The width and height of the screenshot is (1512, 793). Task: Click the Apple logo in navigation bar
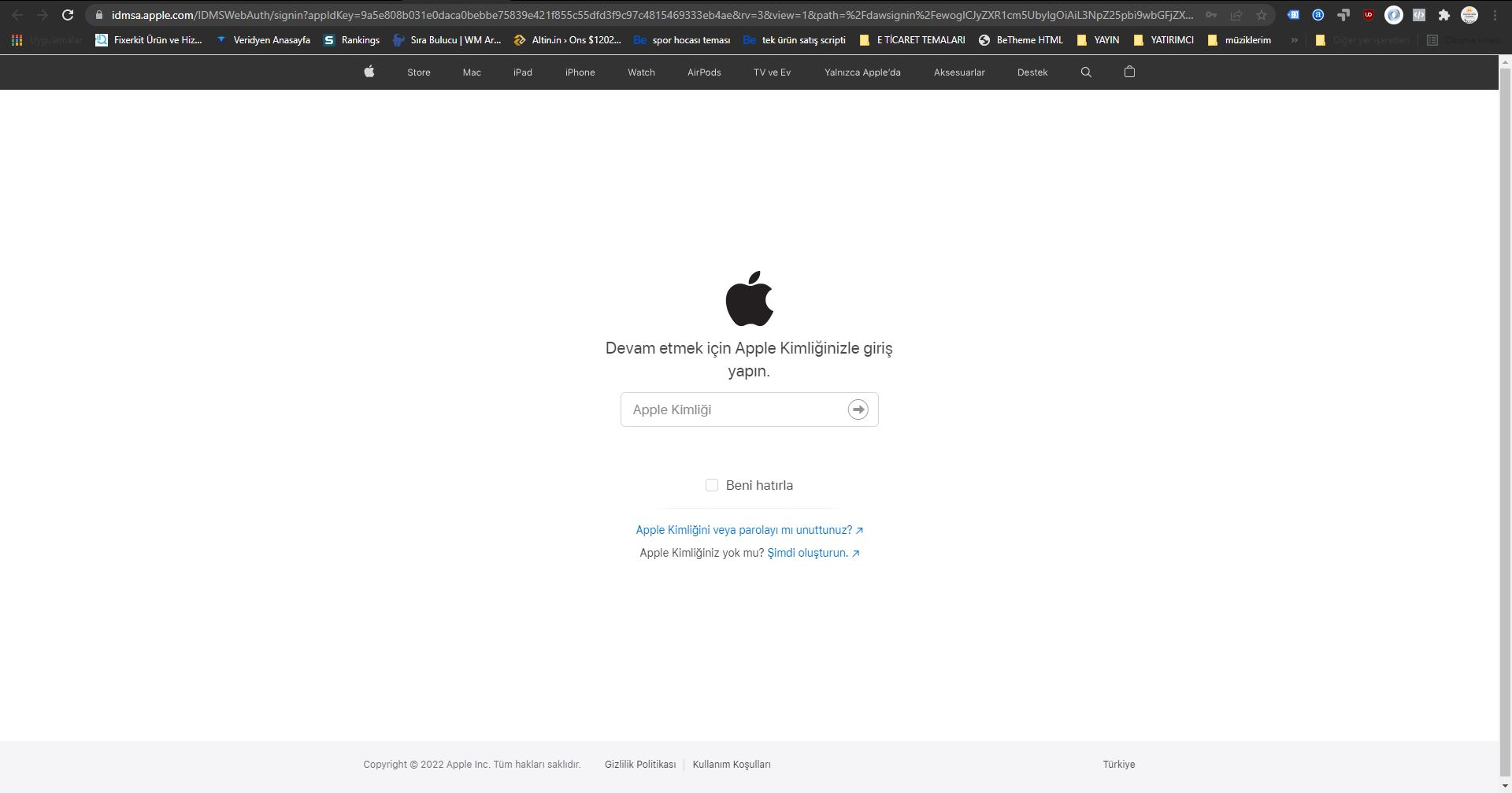tap(369, 72)
